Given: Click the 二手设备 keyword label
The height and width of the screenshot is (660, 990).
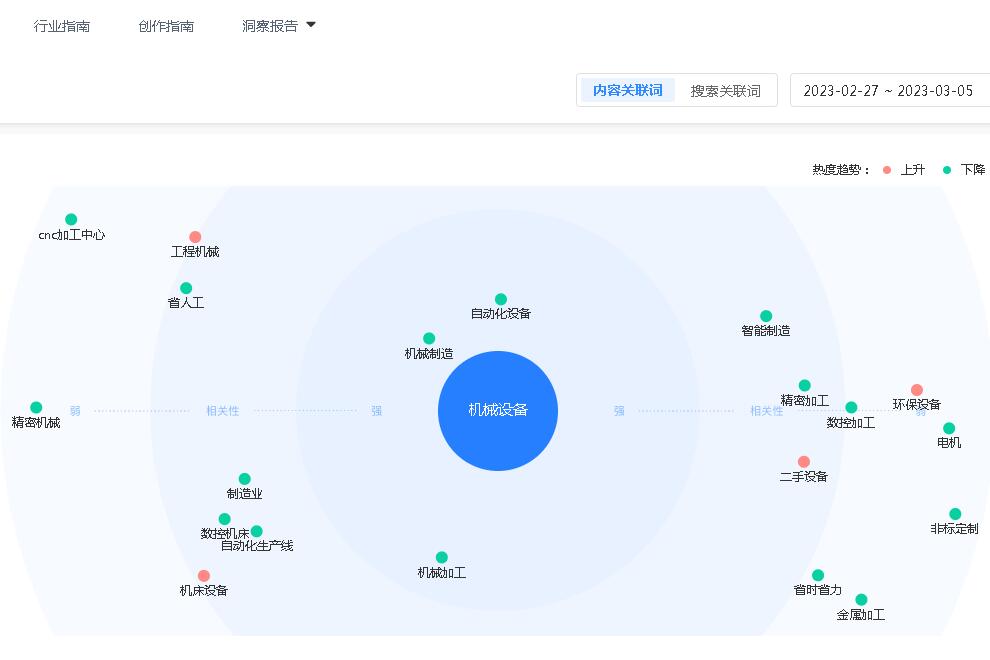Looking at the screenshot, I should click(804, 477).
